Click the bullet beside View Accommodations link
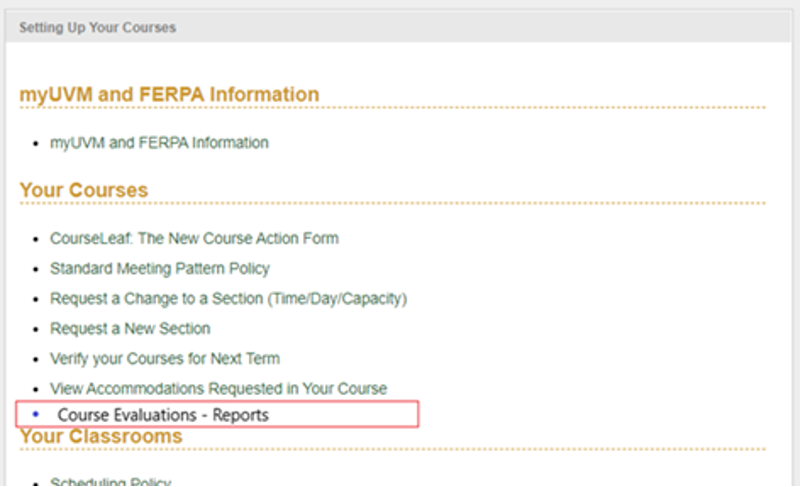The width and height of the screenshot is (800, 487). point(36,389)
